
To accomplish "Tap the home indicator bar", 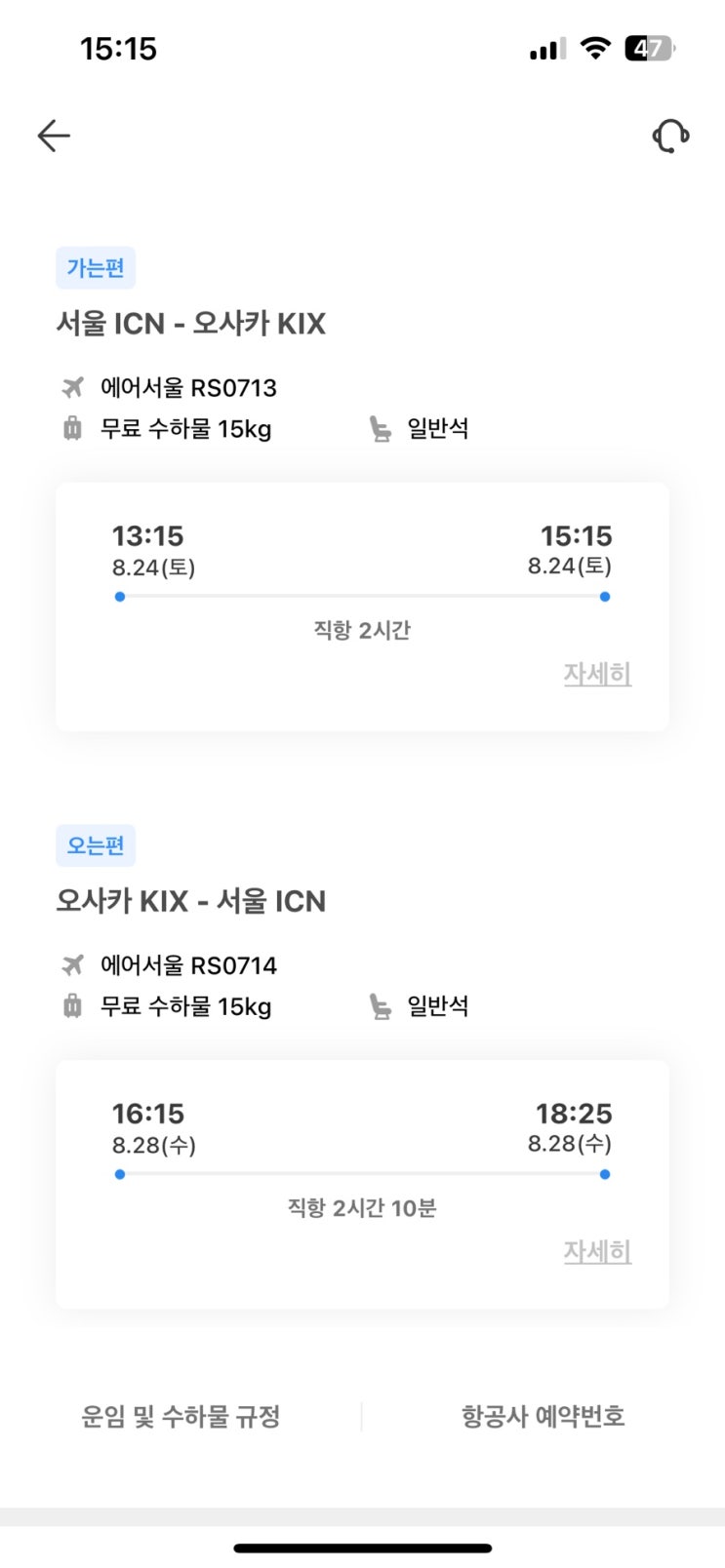I will (363, 1548).
